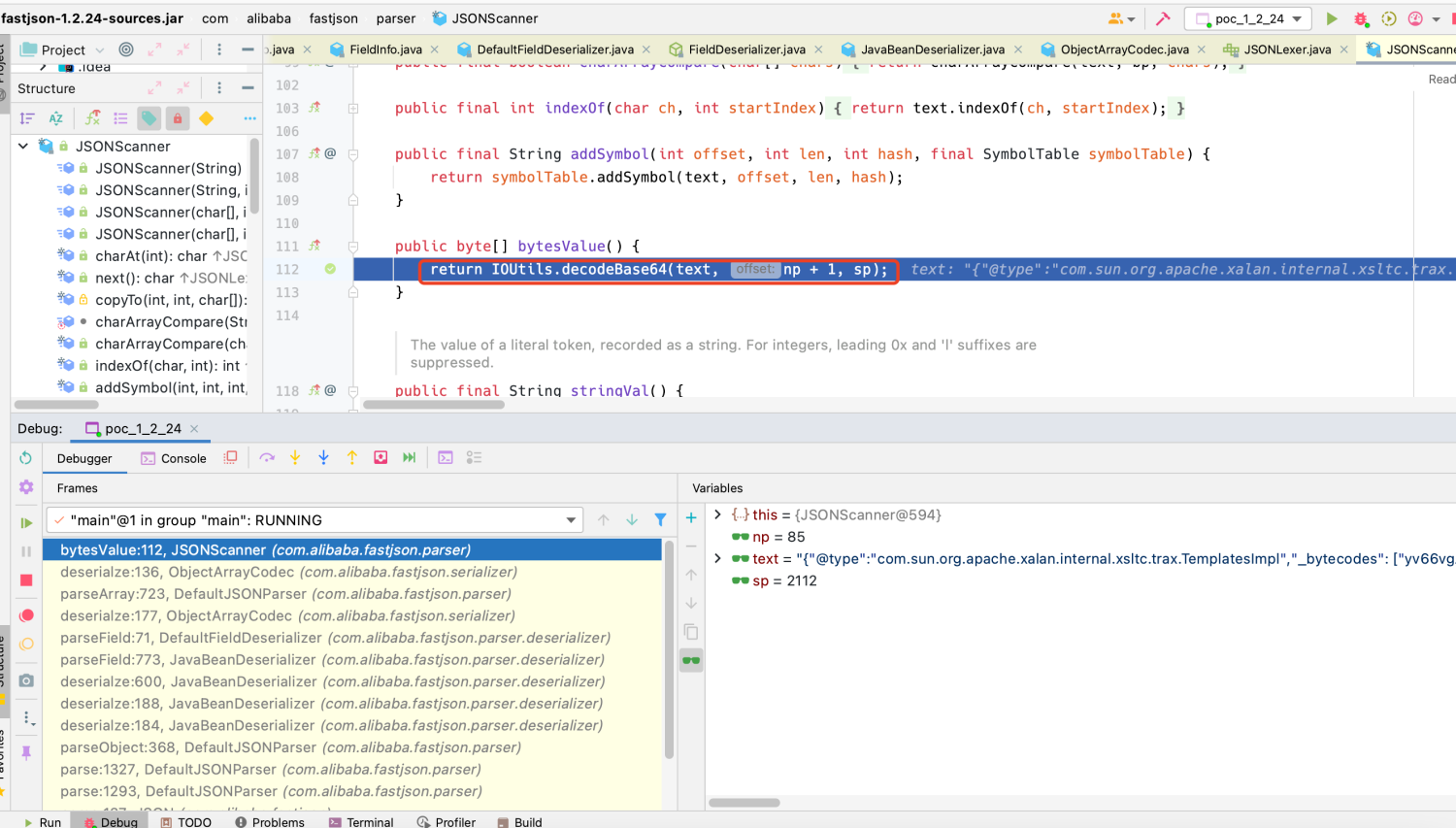Fold the bytesValue method at line 111
The image size is (1456, 828).
(353, 247)
